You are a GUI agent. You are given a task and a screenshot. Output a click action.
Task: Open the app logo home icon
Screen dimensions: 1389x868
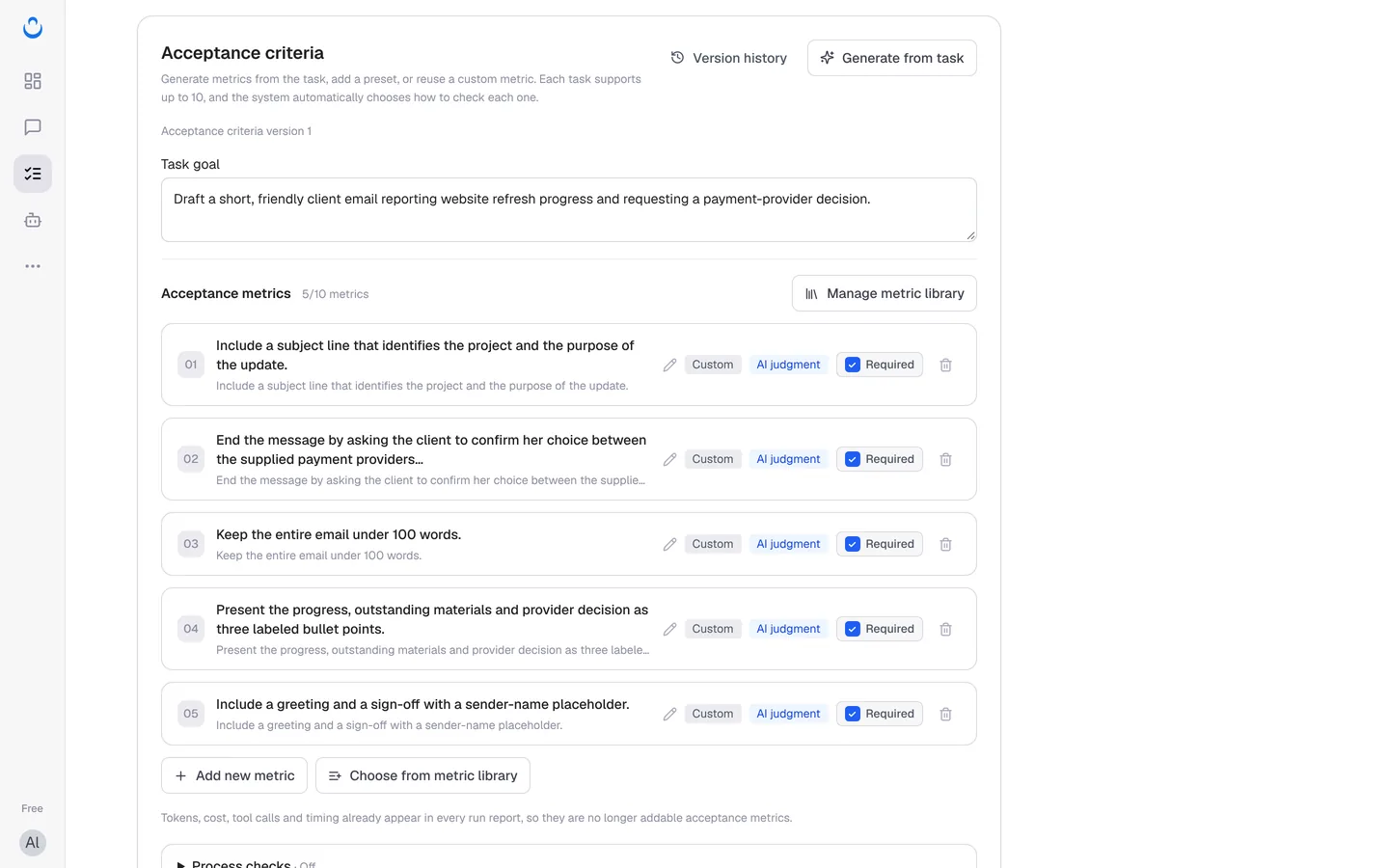pos(33,28)
